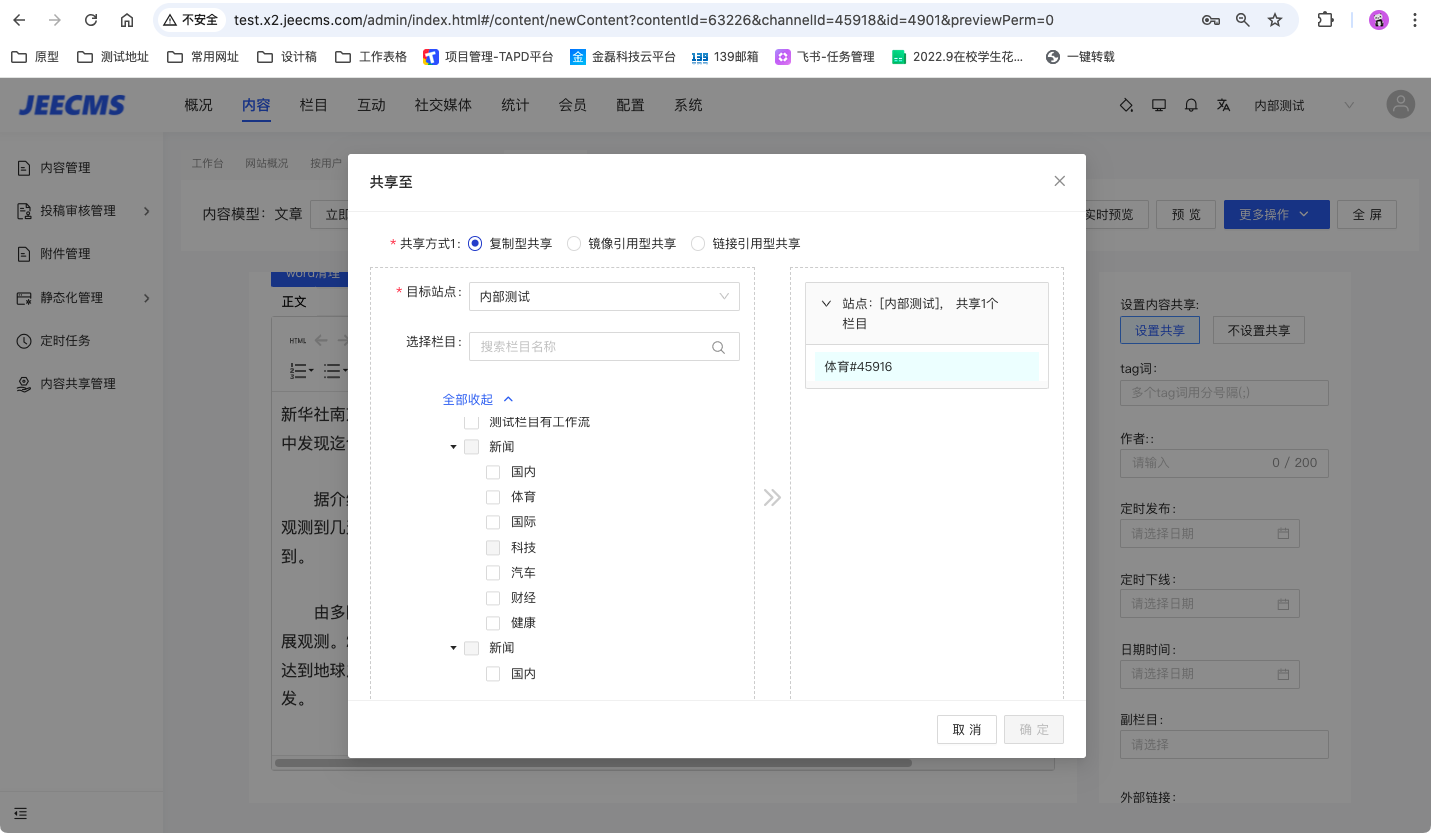Viewport: 1431px width, 833px height.
Task: Select 镜像引用型共享 radio option
Action: click(x=574, y=243)
